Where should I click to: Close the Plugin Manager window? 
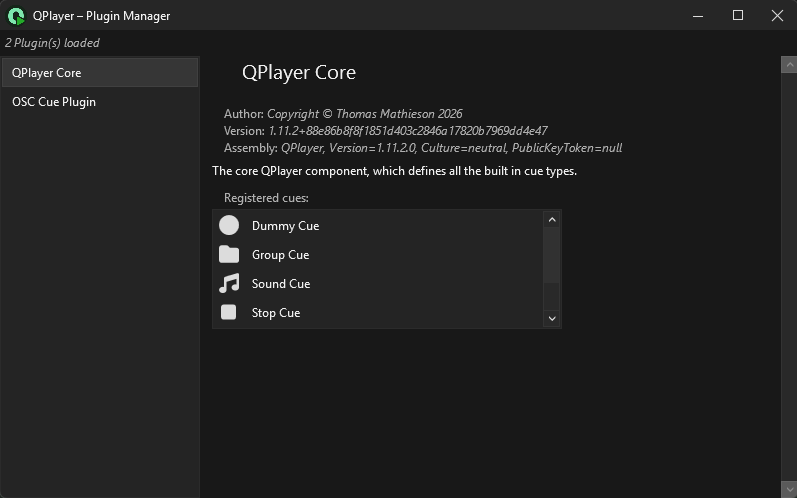pos(777,16)
